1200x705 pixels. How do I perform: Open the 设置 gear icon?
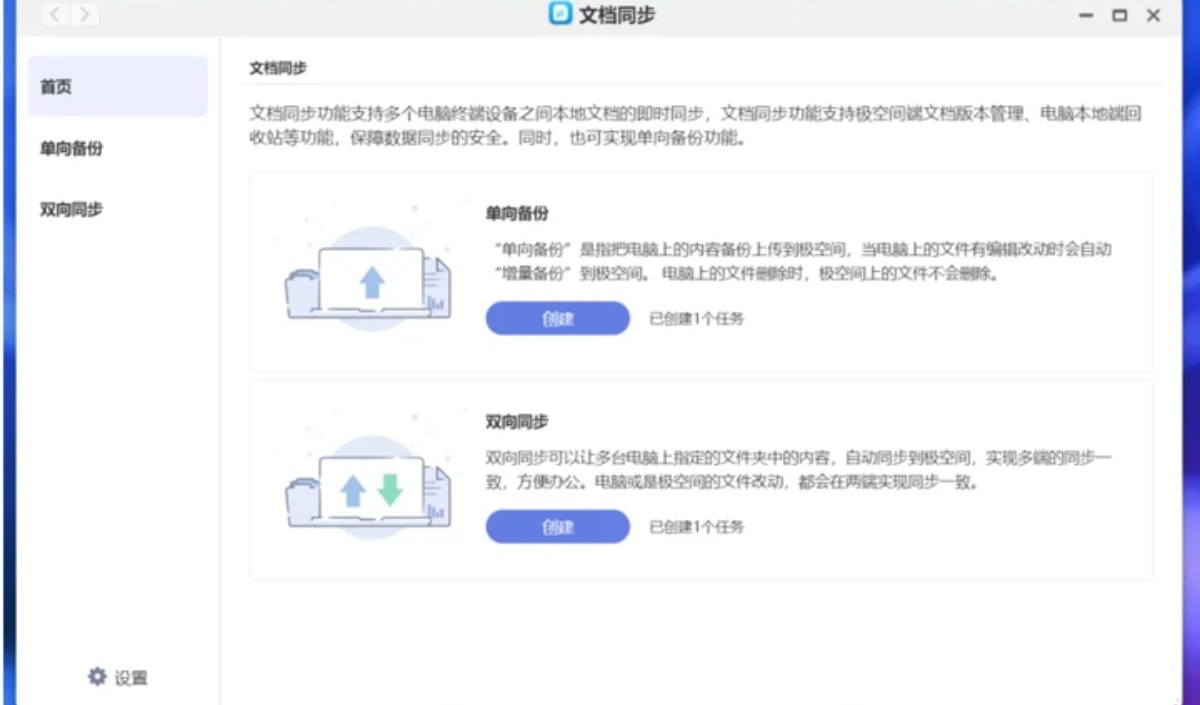(x=97, y=676)
